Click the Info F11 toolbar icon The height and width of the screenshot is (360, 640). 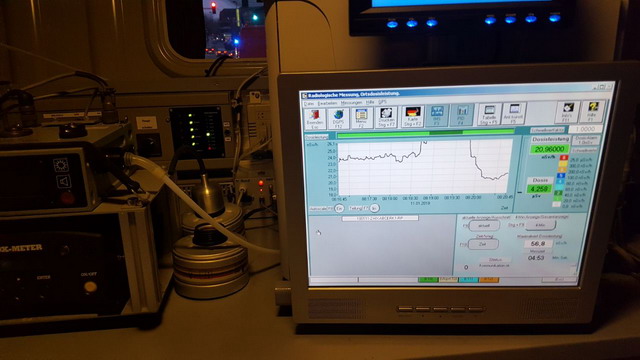tap(567, 112)
